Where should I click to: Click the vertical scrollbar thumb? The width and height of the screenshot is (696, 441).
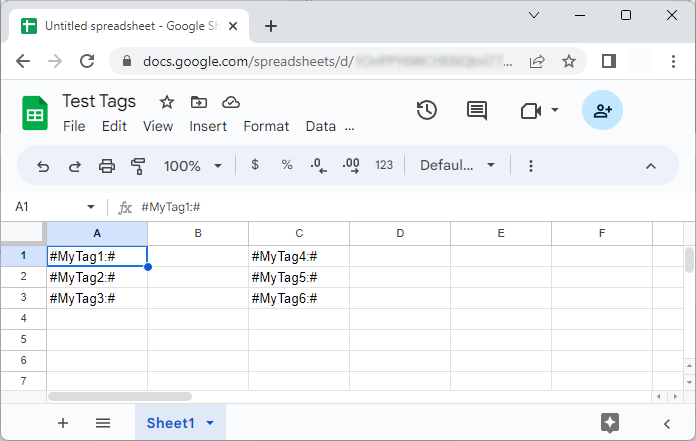point(689,260)
